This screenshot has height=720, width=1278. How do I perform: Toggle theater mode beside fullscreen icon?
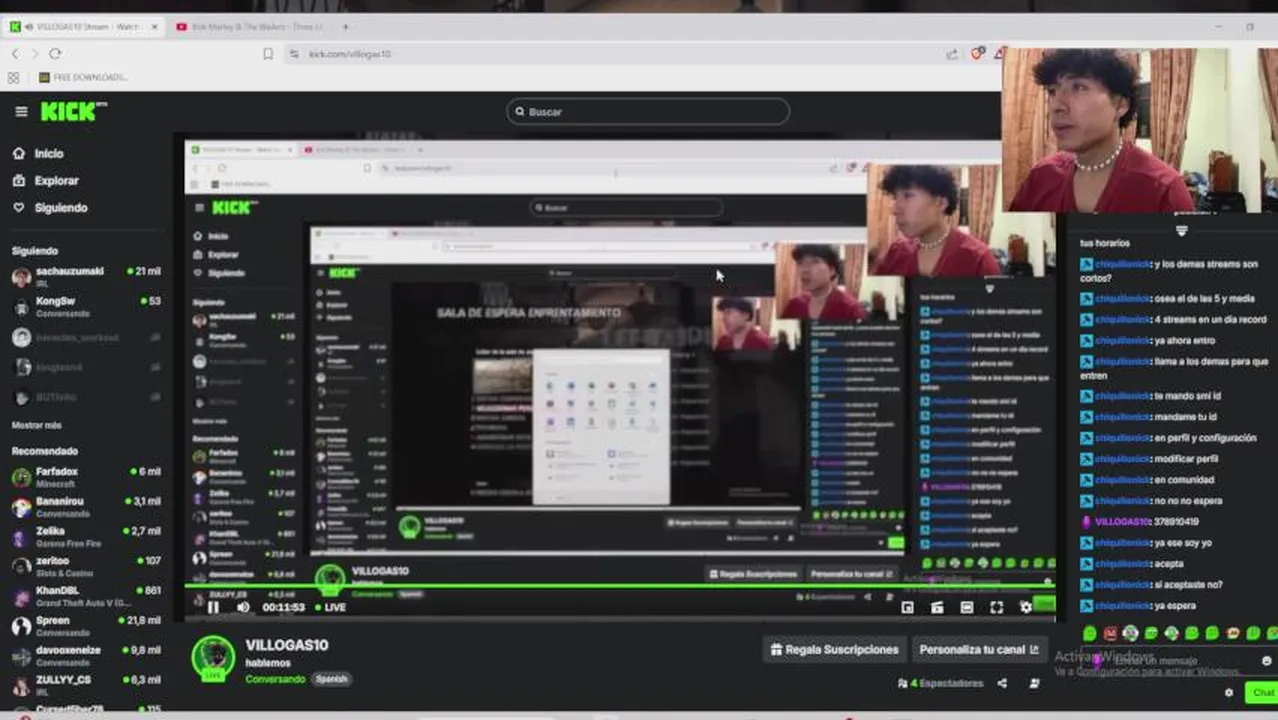(x=966, y=607)
